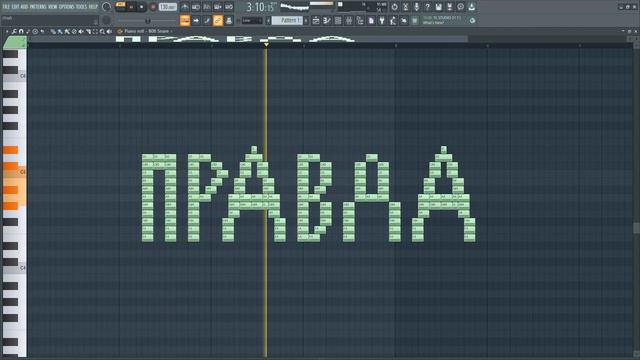
Task: Click the render as audio file icon
Action: click(x=449, y=7)
